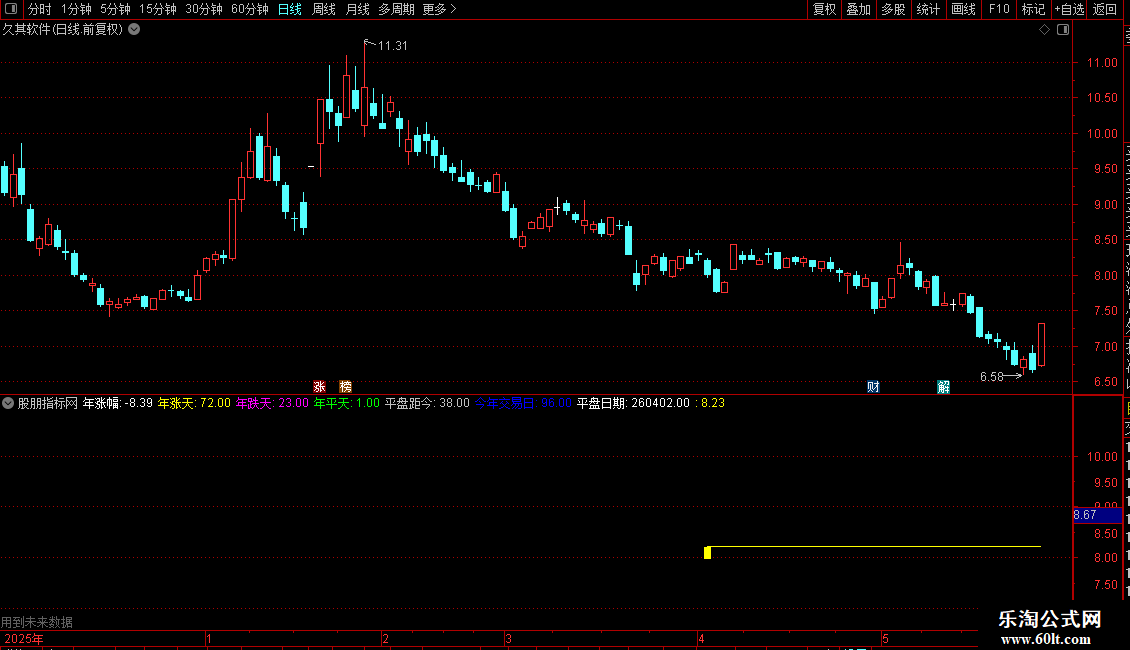Click the 年涨天: 72.00 value

(x=195, y=404)
